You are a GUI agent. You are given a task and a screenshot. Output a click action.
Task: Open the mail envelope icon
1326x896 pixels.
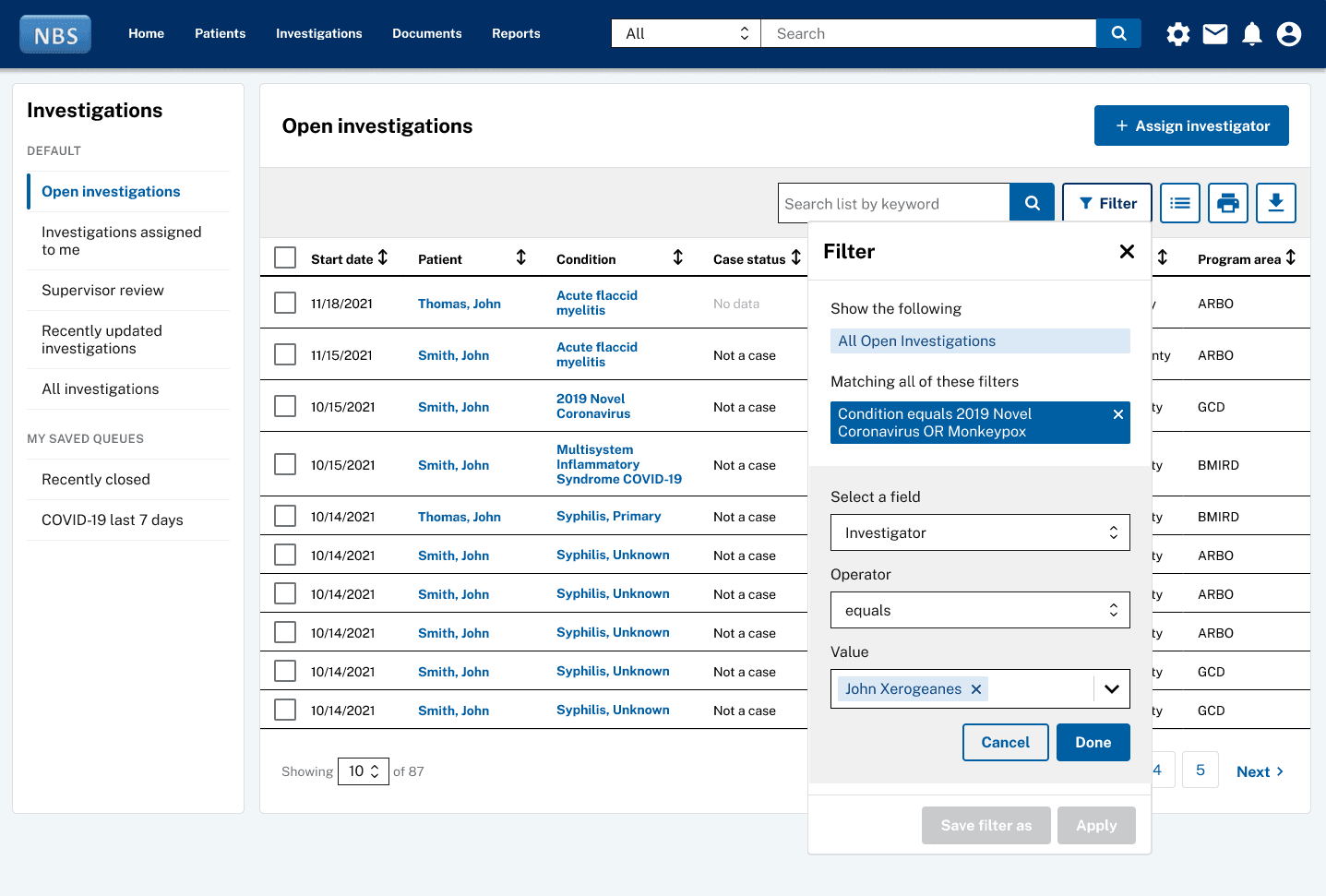point(1215,34)
